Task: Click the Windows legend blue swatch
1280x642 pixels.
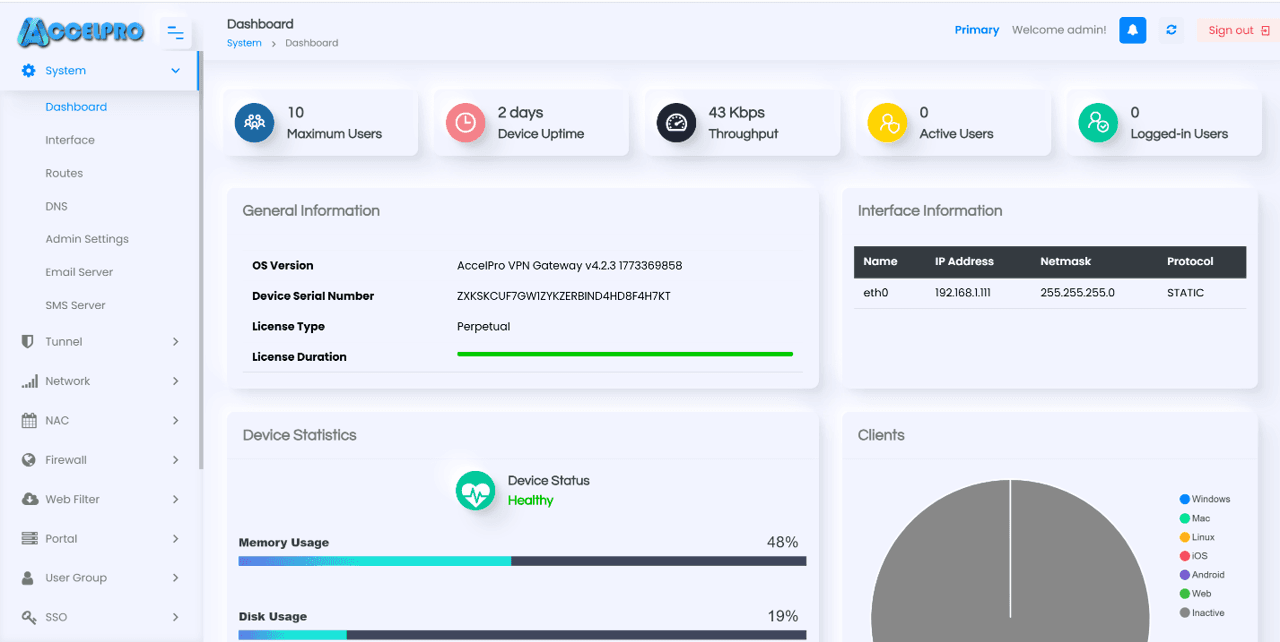Action: click(x=1185, y=499)
